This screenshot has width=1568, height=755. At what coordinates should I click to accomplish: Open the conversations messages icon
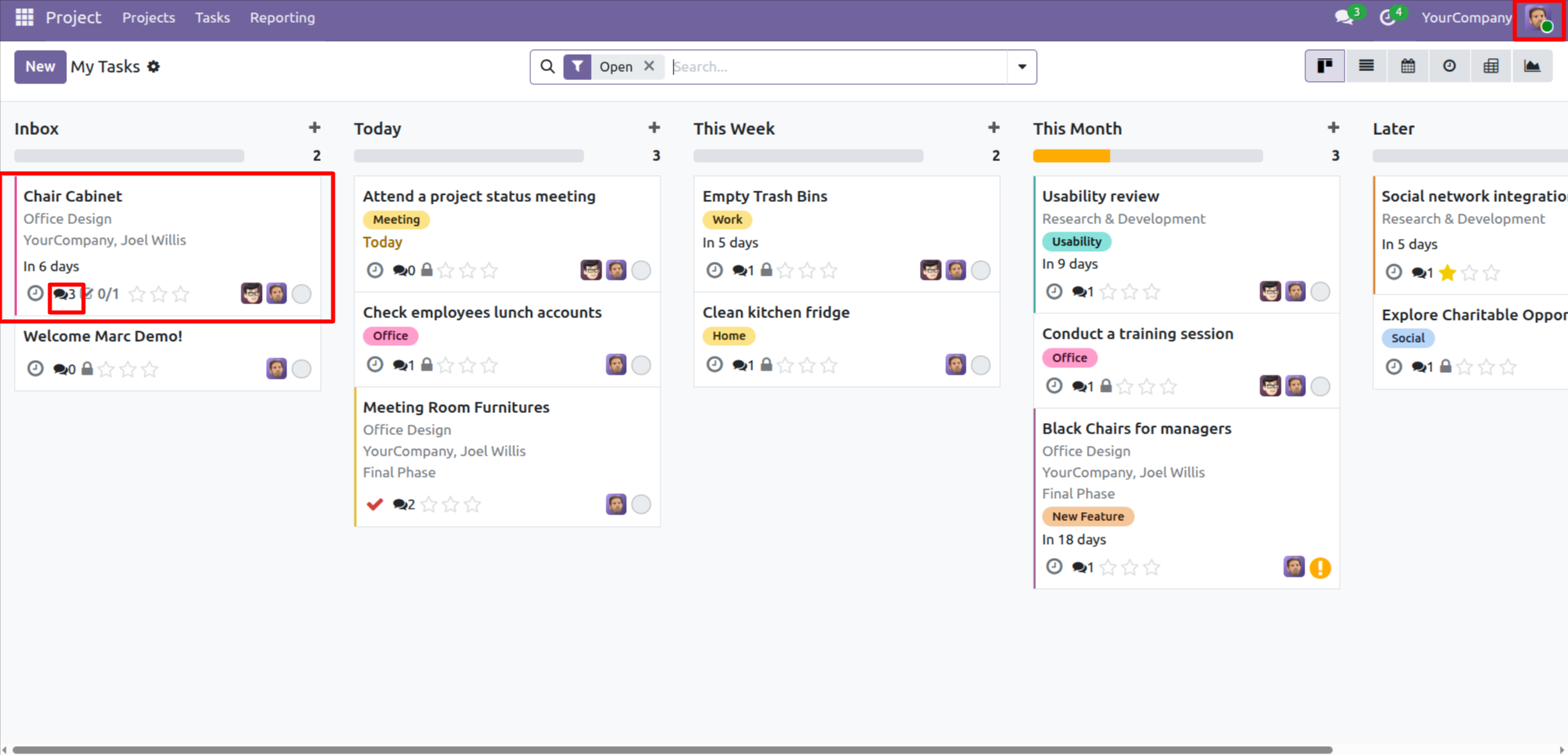pyautogui.click(x=1344, y=17)
